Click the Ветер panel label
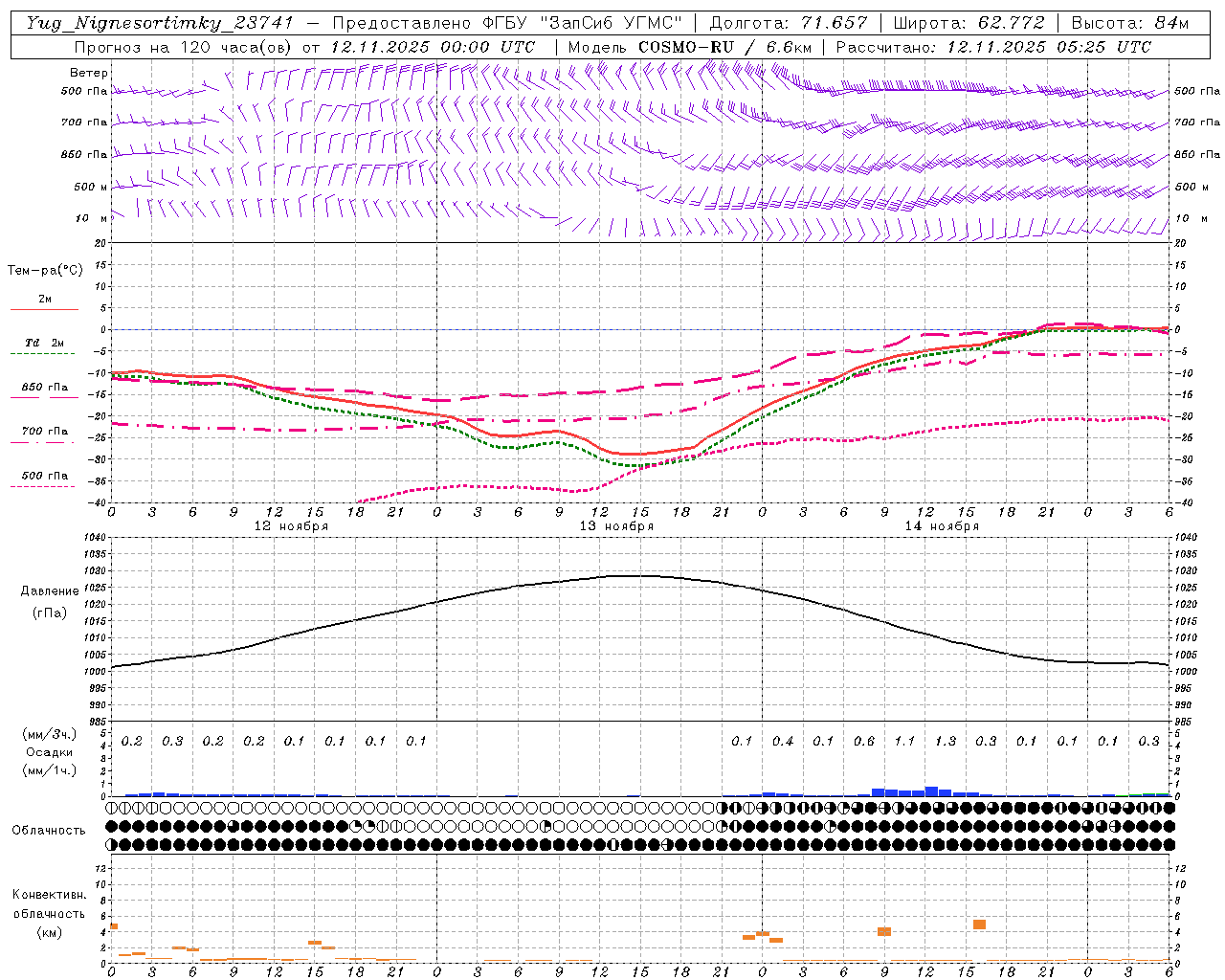 (x=89, y=73)
